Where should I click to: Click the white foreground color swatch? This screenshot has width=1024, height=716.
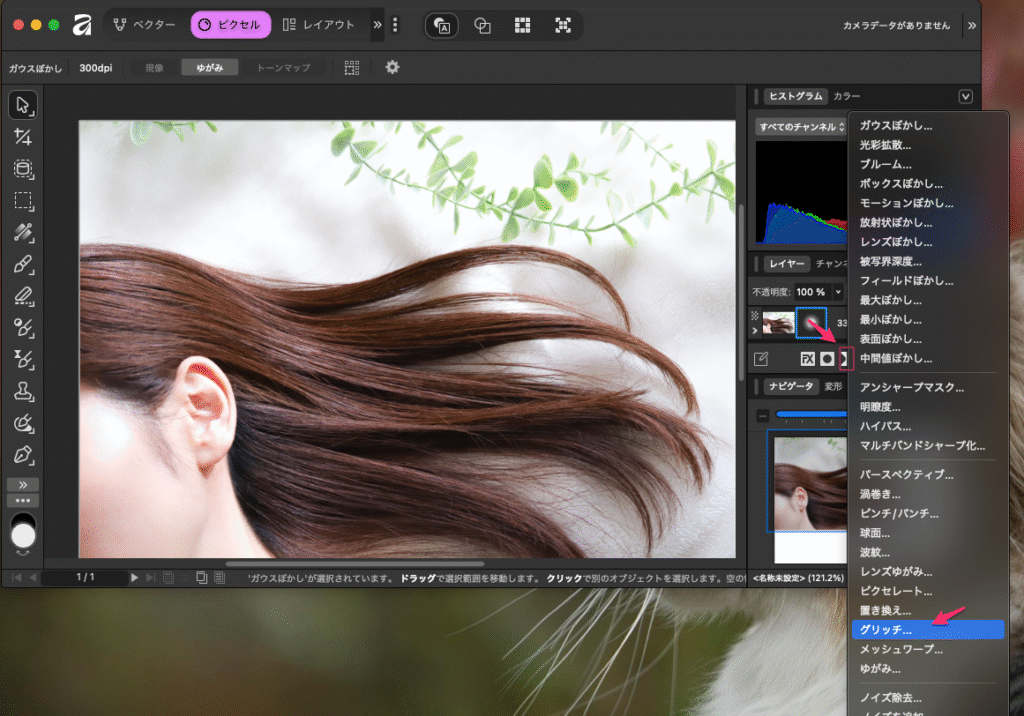click(x=23, y=536)
